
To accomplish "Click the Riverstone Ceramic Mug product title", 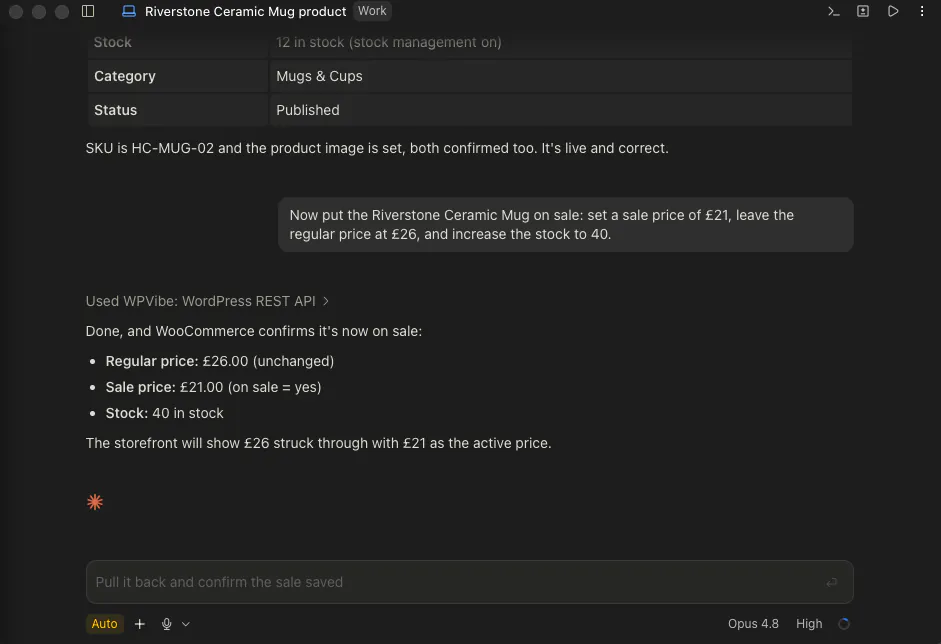I will coord(245,11).
